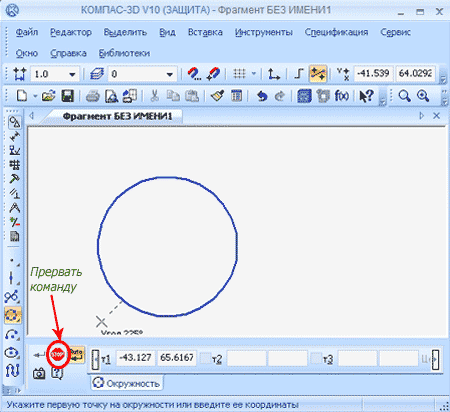Click the camera snapshot icon
This screenshot has height=412, width=450.
point(39,373)
